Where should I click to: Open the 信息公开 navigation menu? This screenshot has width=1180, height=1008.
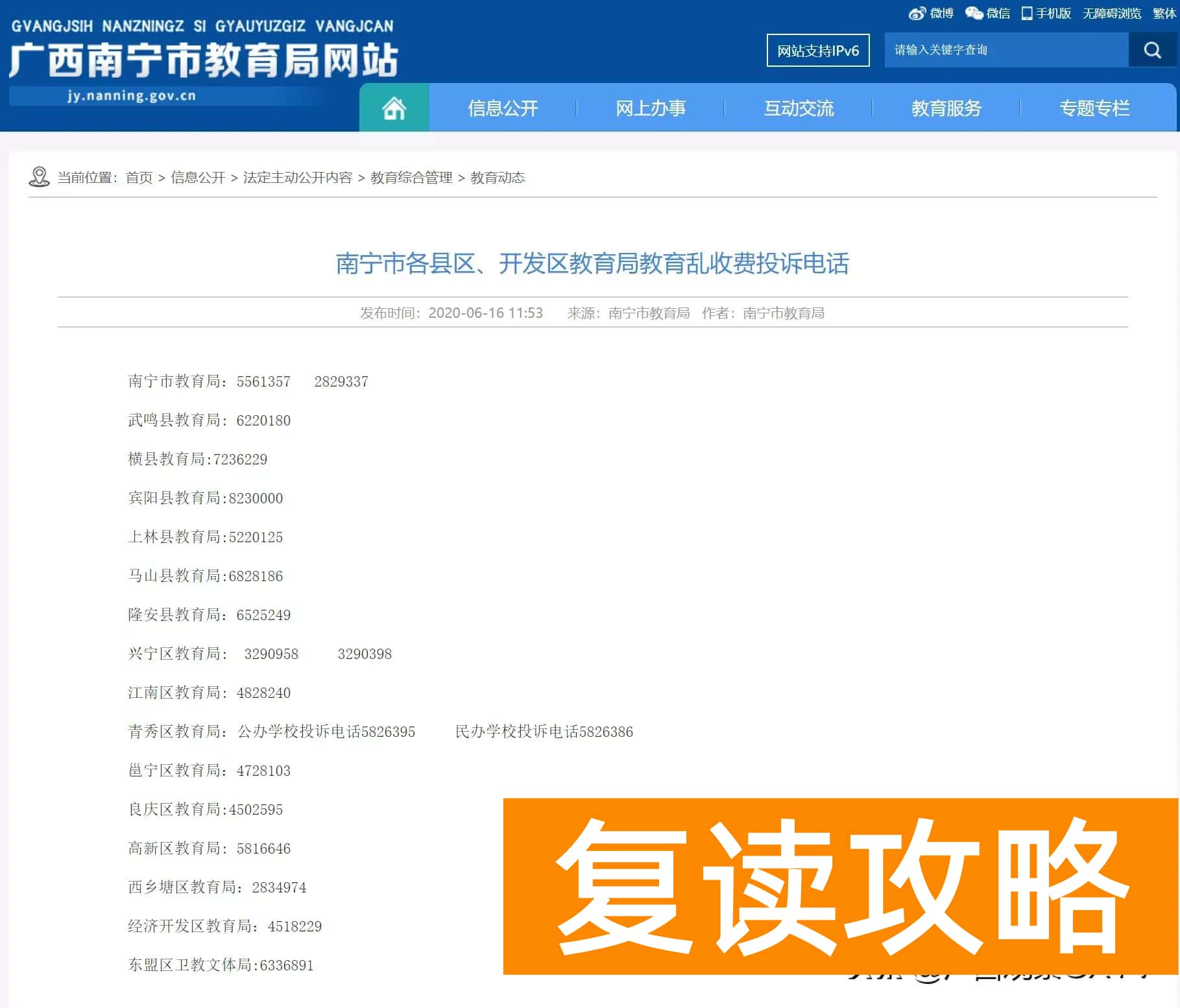(x=503, y=108)
